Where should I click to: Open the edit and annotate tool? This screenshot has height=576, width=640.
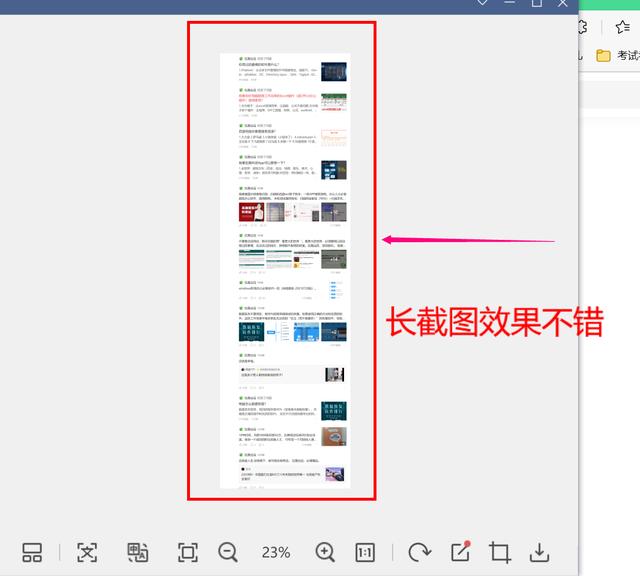coord(460,551)
